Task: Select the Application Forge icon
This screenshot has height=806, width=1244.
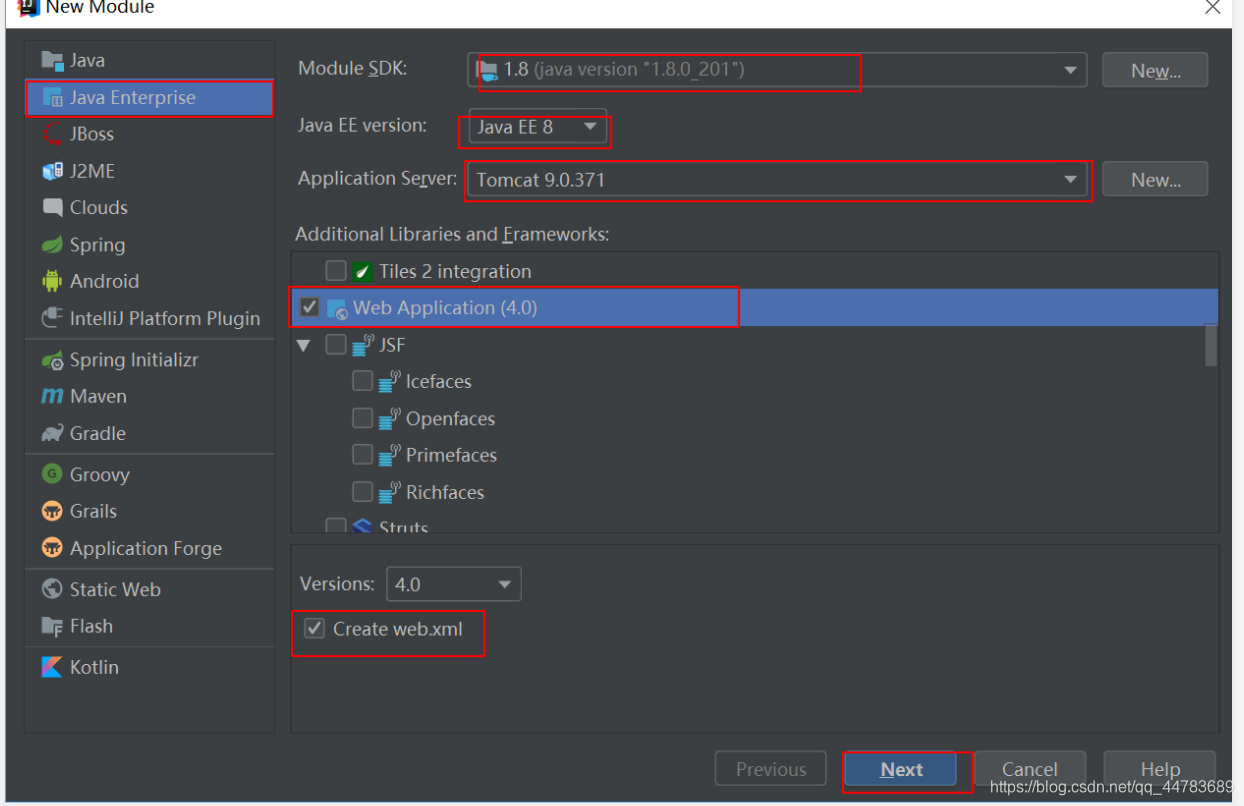Action: [52, 548]
